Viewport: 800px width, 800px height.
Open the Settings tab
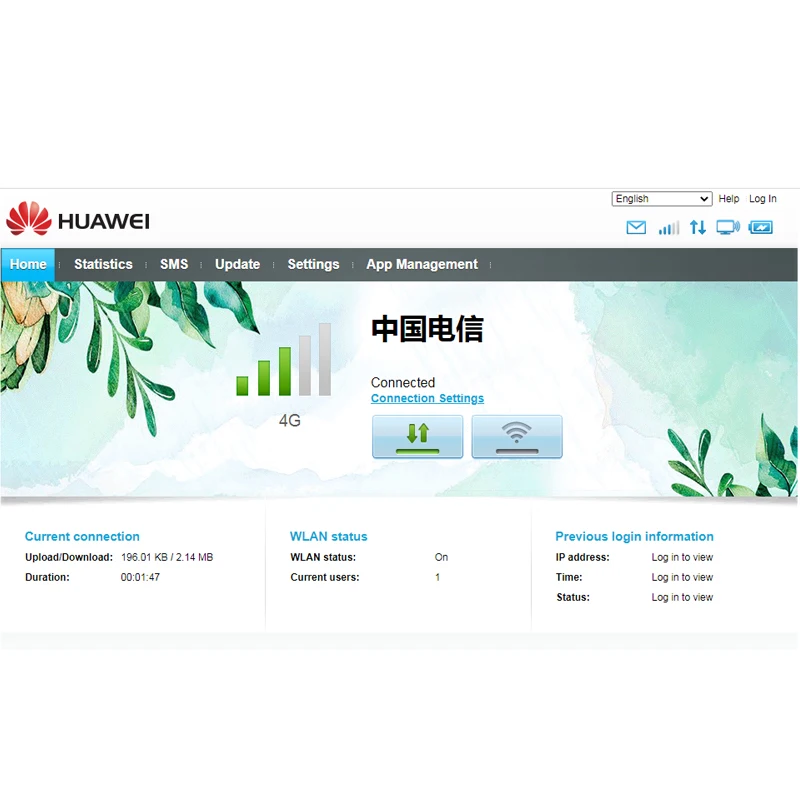[313, 264]
